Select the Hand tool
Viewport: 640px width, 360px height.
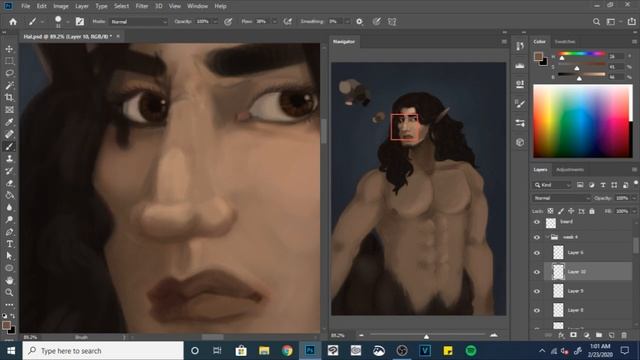pos(9,280)
